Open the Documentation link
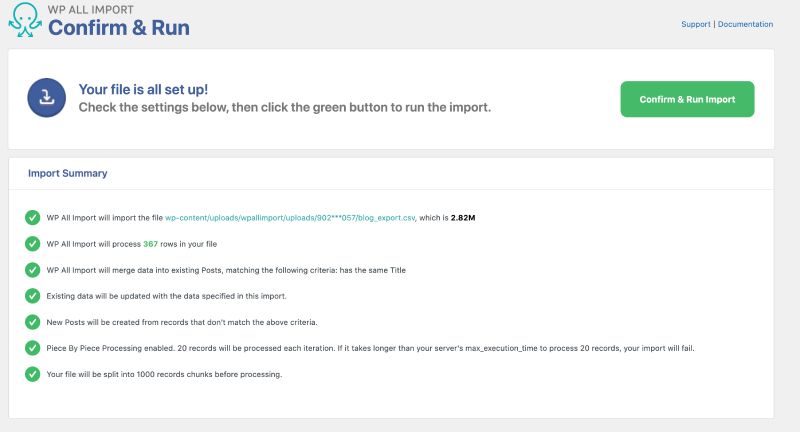Viewport: 800px width, 432px height. [x=745, y=24]
